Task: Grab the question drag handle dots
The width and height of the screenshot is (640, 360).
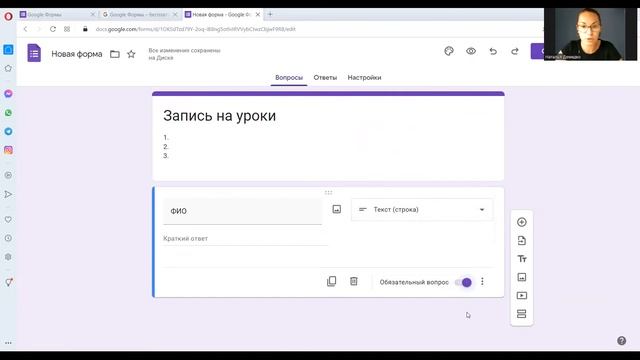Action: 328,192
